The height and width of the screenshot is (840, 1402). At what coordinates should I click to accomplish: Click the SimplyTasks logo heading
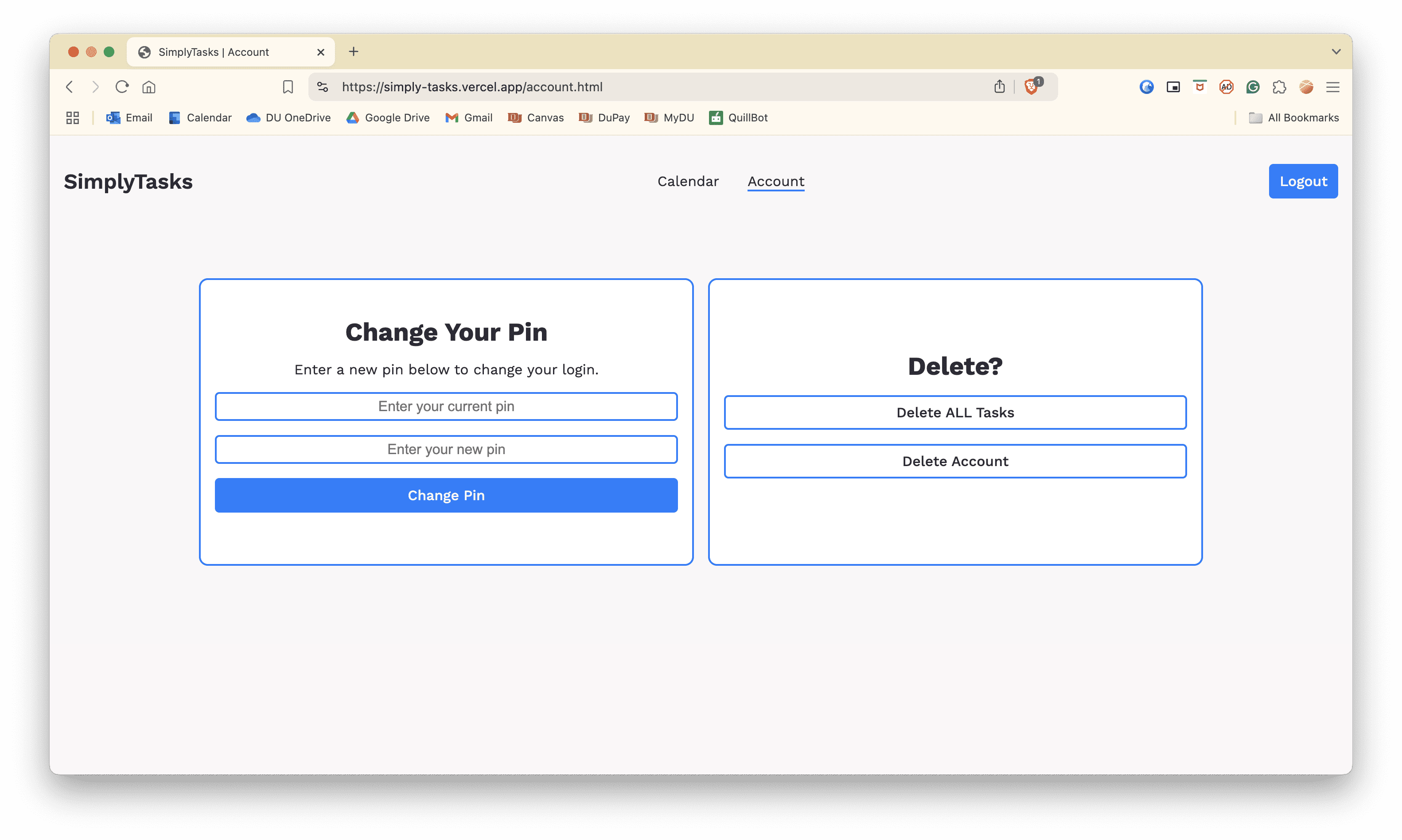click(x=128, y=182)
